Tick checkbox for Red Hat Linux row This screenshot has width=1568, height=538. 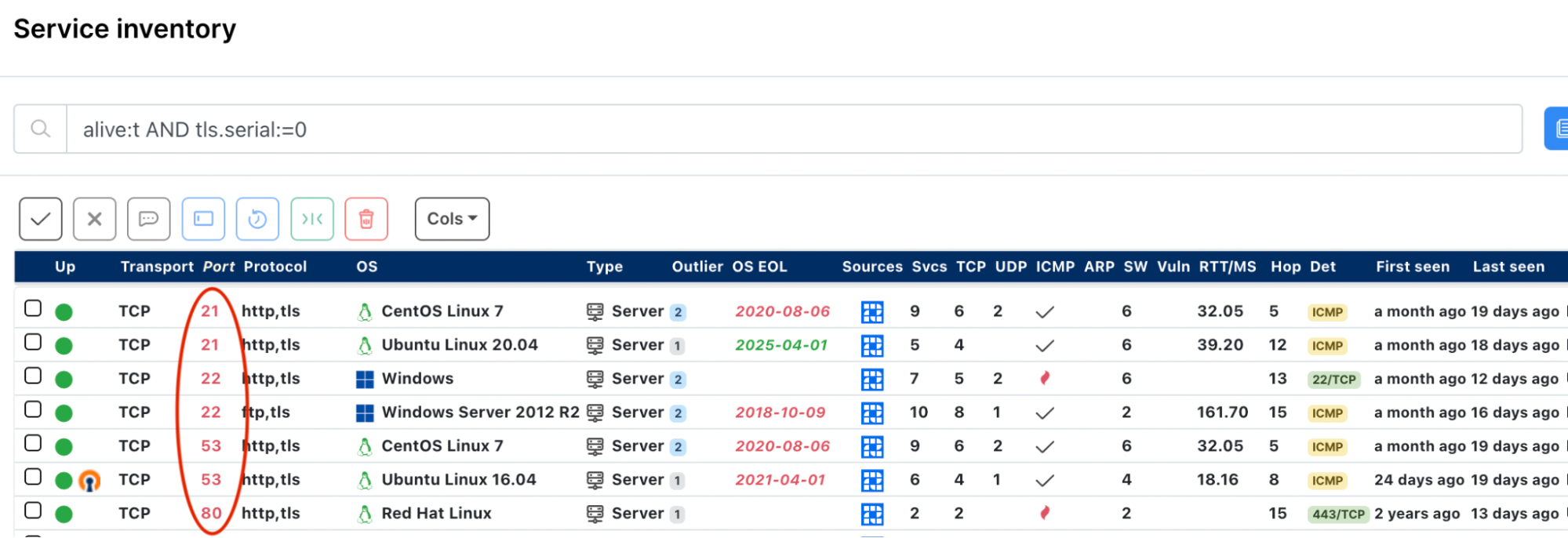click(33, 511)
